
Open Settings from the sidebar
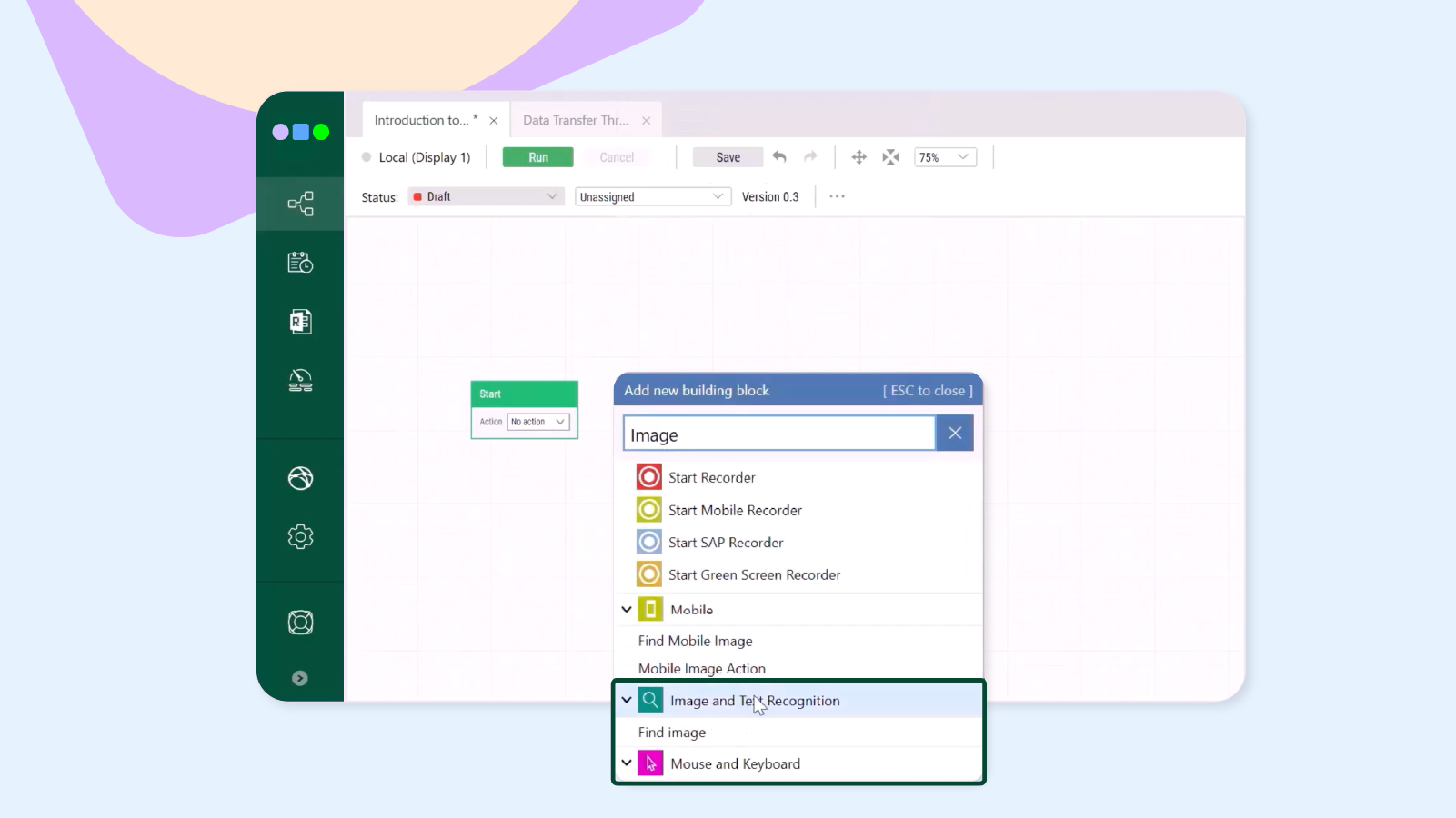click(x=300, y=536)
